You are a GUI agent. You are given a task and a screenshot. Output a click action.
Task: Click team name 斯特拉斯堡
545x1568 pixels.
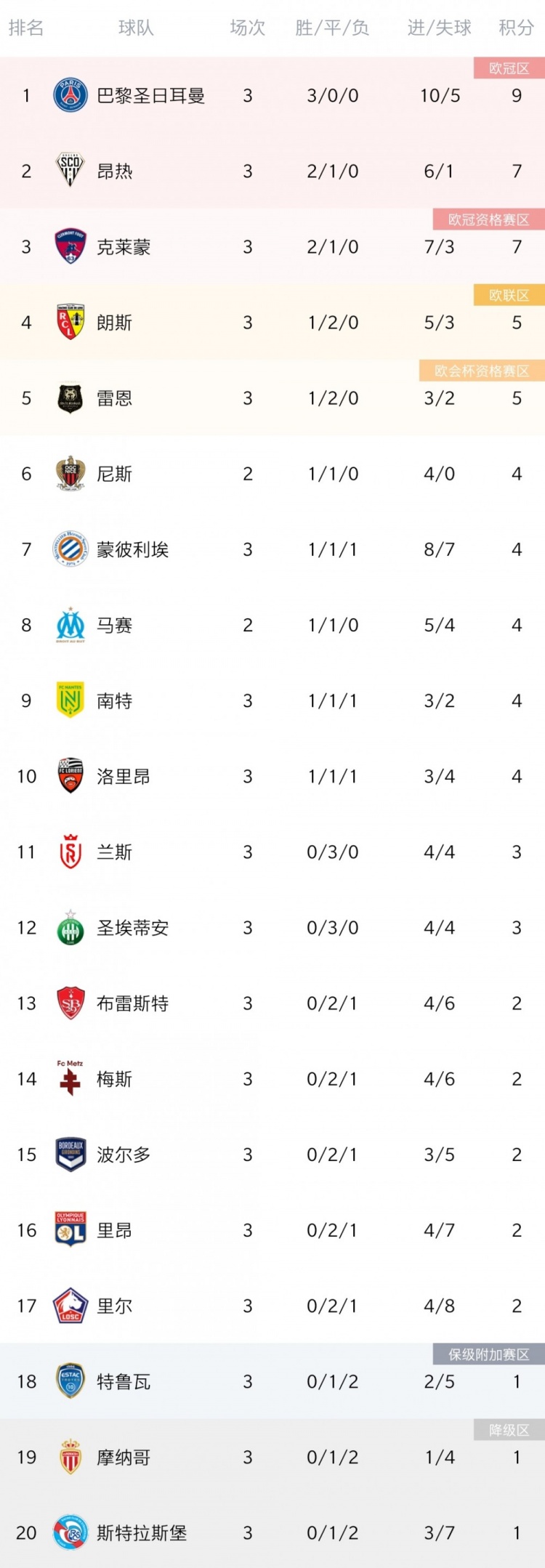point(142,1533)
